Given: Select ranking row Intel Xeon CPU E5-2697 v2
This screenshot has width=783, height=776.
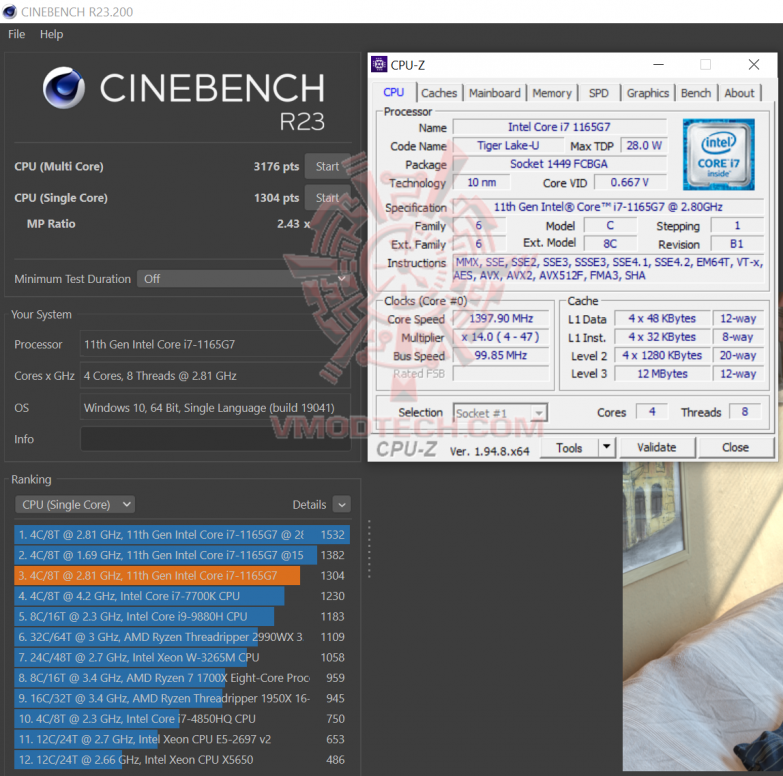Looking at the screenshot, I should [x=182, y=739].
